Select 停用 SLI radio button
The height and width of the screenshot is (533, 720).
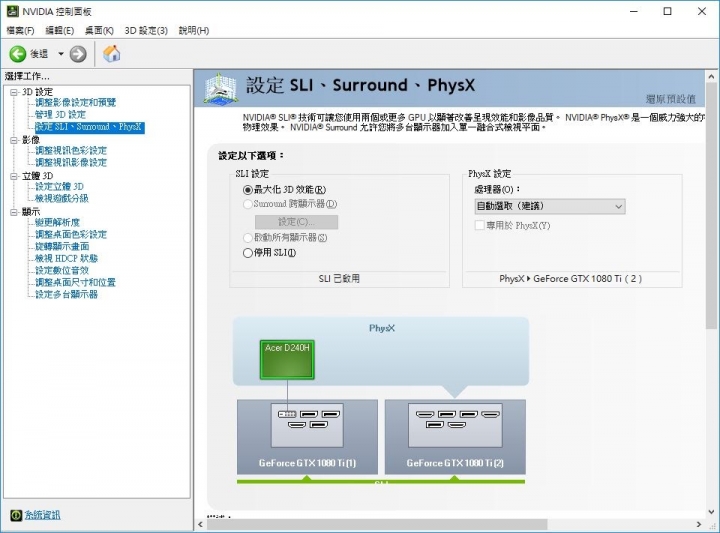point(248,252)
